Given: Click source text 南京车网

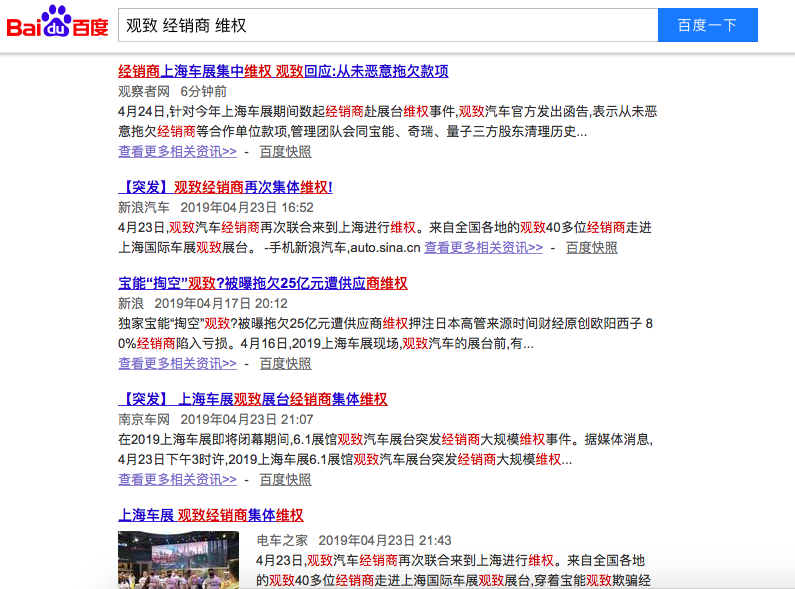Looking at the screenshot, I should click(x=144, y=419).
